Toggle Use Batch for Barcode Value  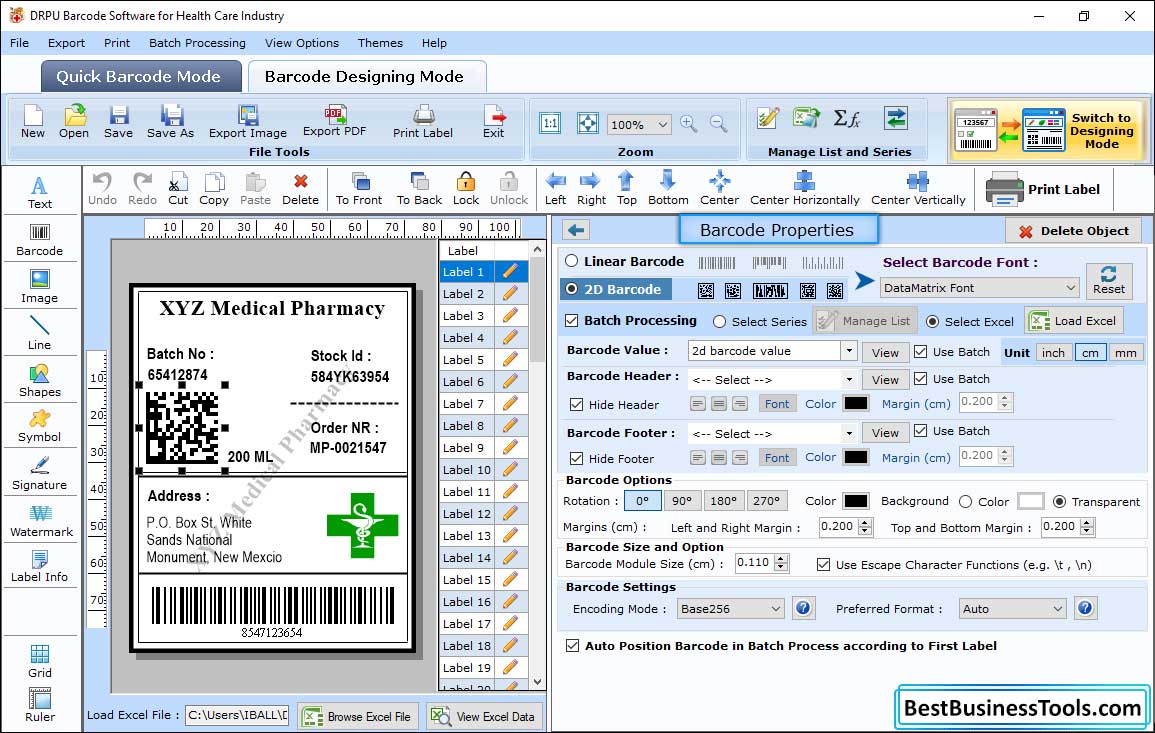click(921, 351)
